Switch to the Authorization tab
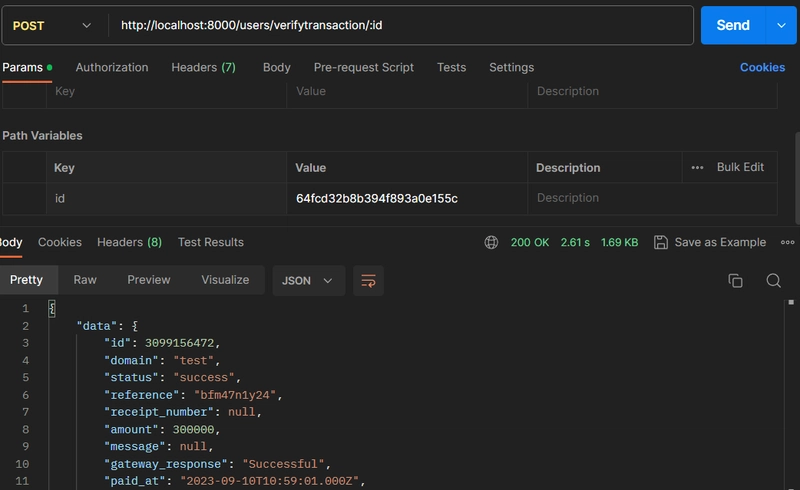800x490 pixels. (112, 67)
